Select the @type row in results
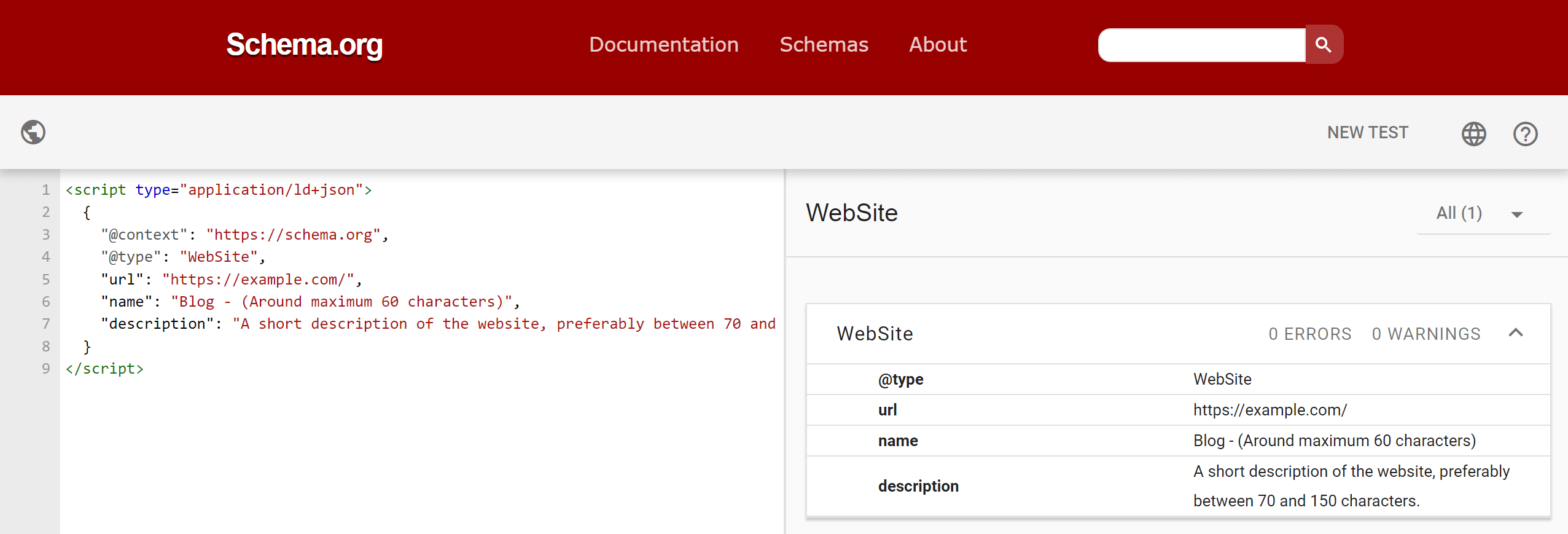 click(x=900, y=379)
